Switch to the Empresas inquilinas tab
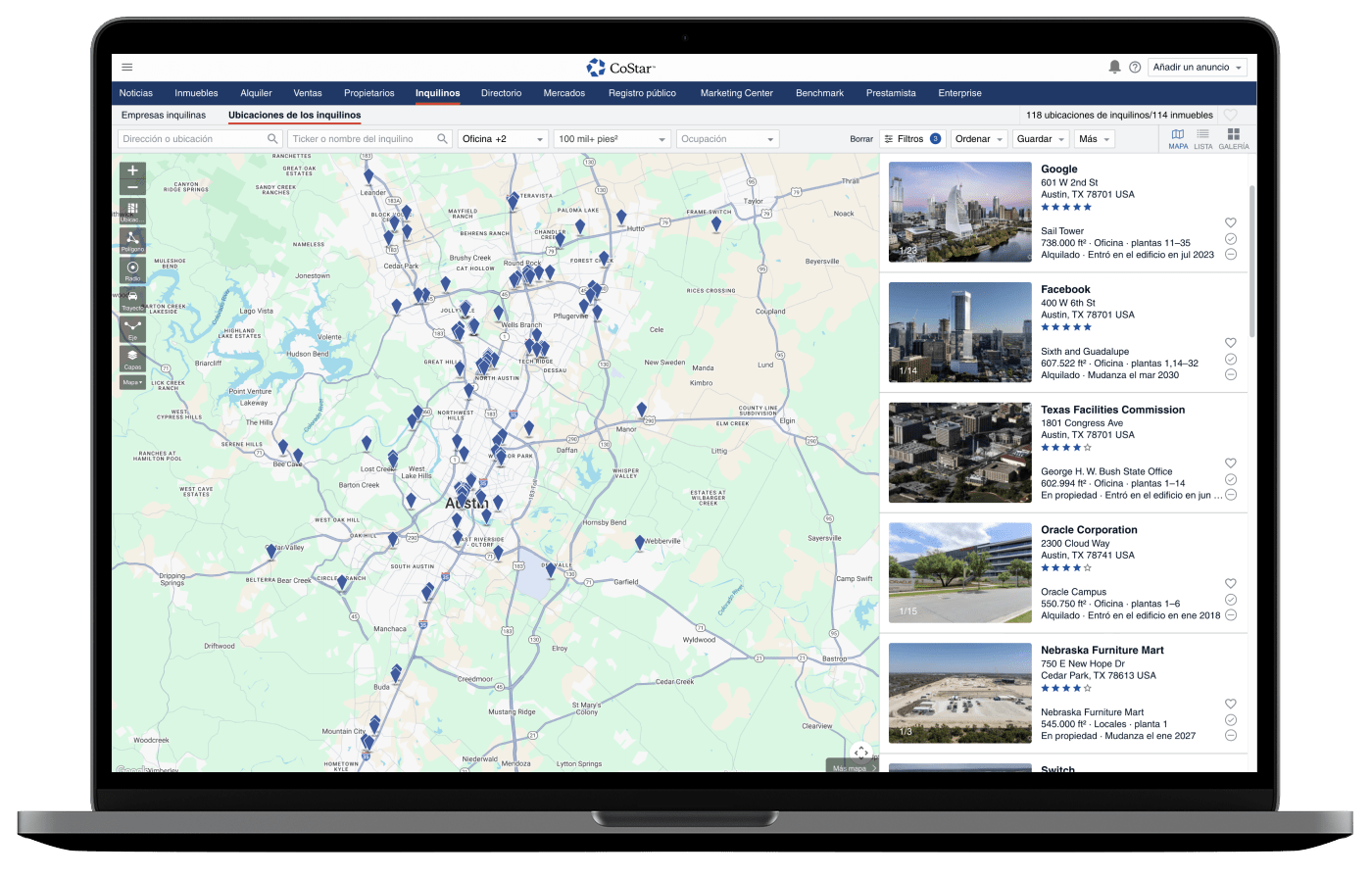Screen dimensions: 1372x877 tap(164, 116)
